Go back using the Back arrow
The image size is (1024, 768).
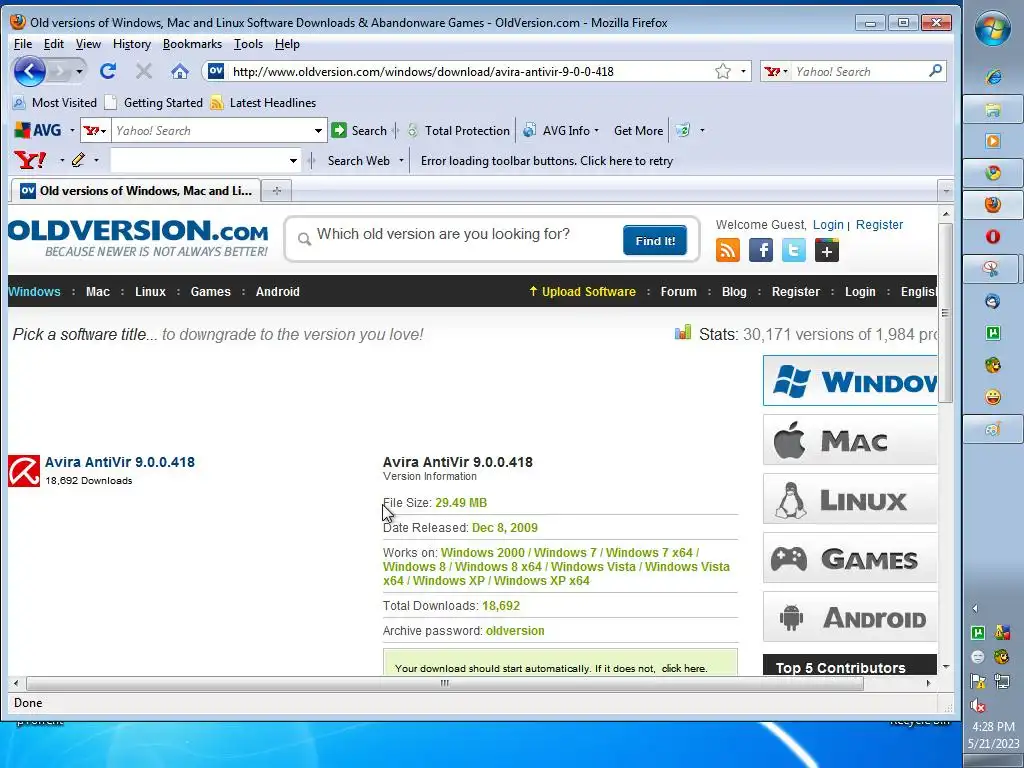coord(29,71)
